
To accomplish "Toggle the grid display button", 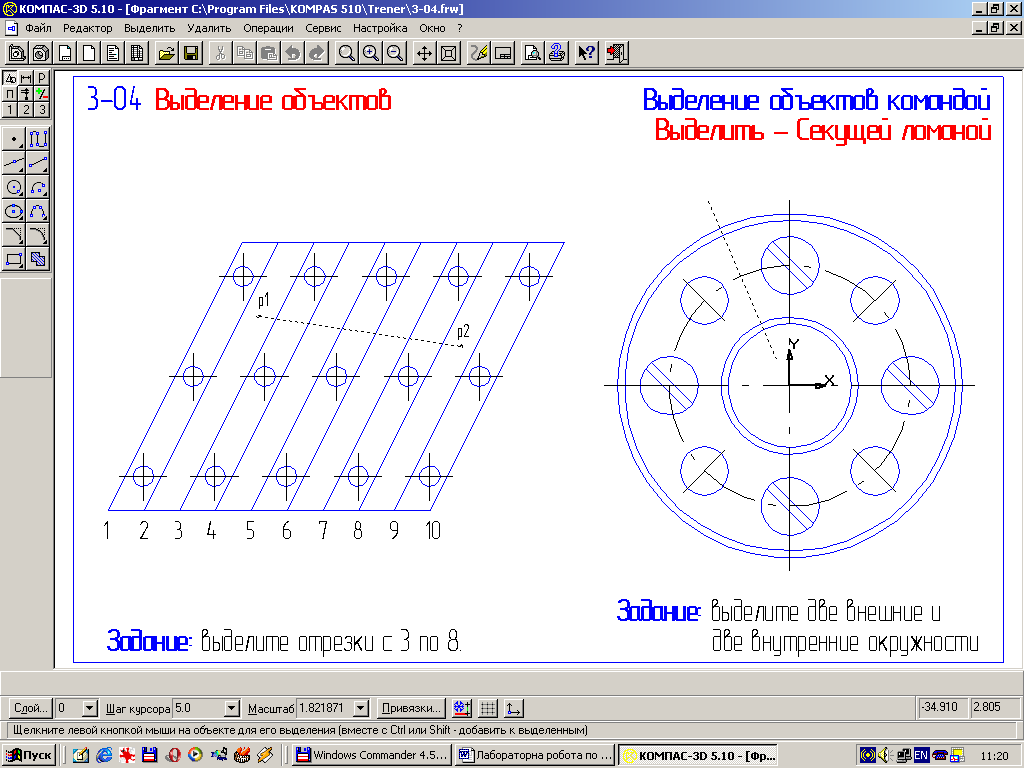I will pos(488,708).
